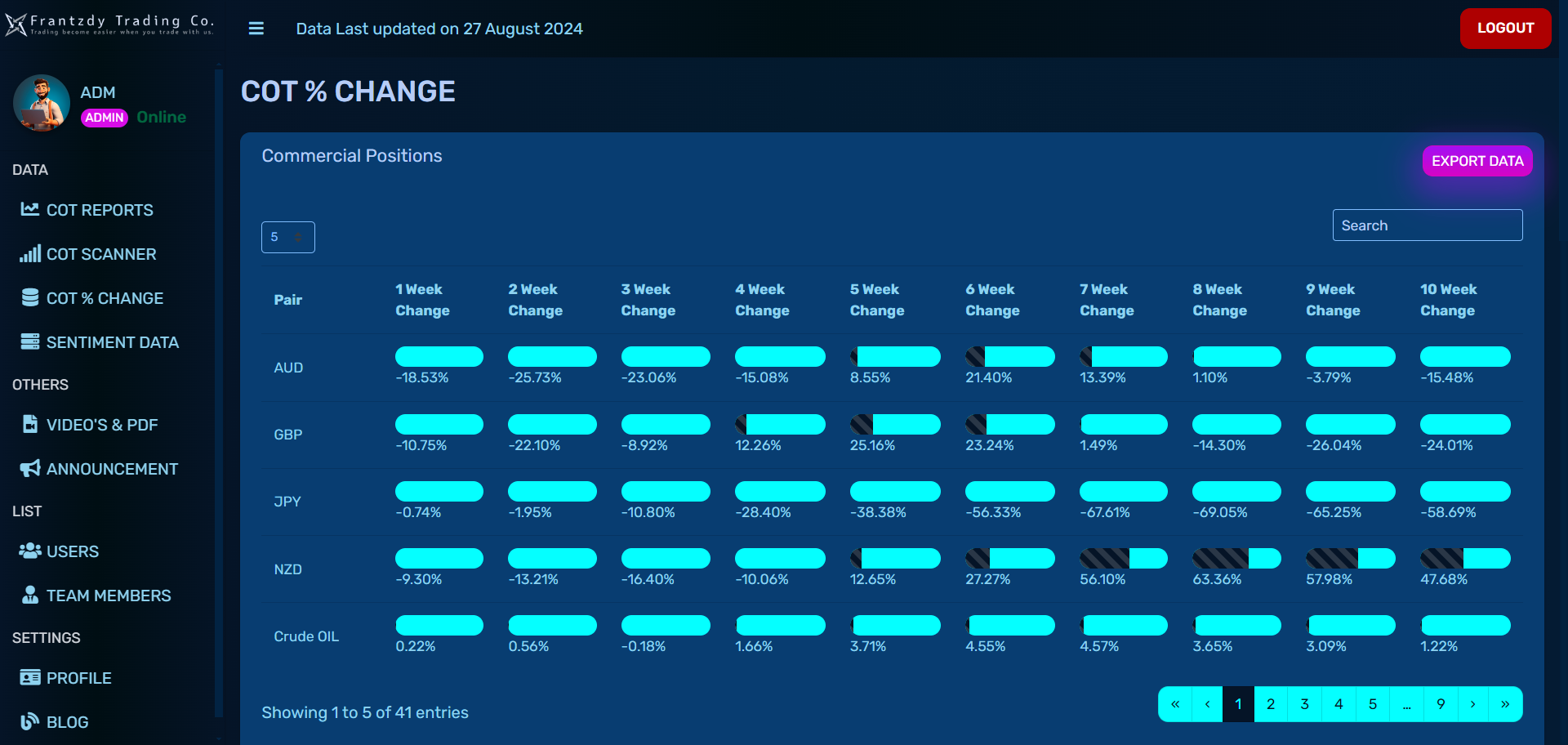
Task: Click the sidebar vertical scrollbar
Action: (218, 392)
